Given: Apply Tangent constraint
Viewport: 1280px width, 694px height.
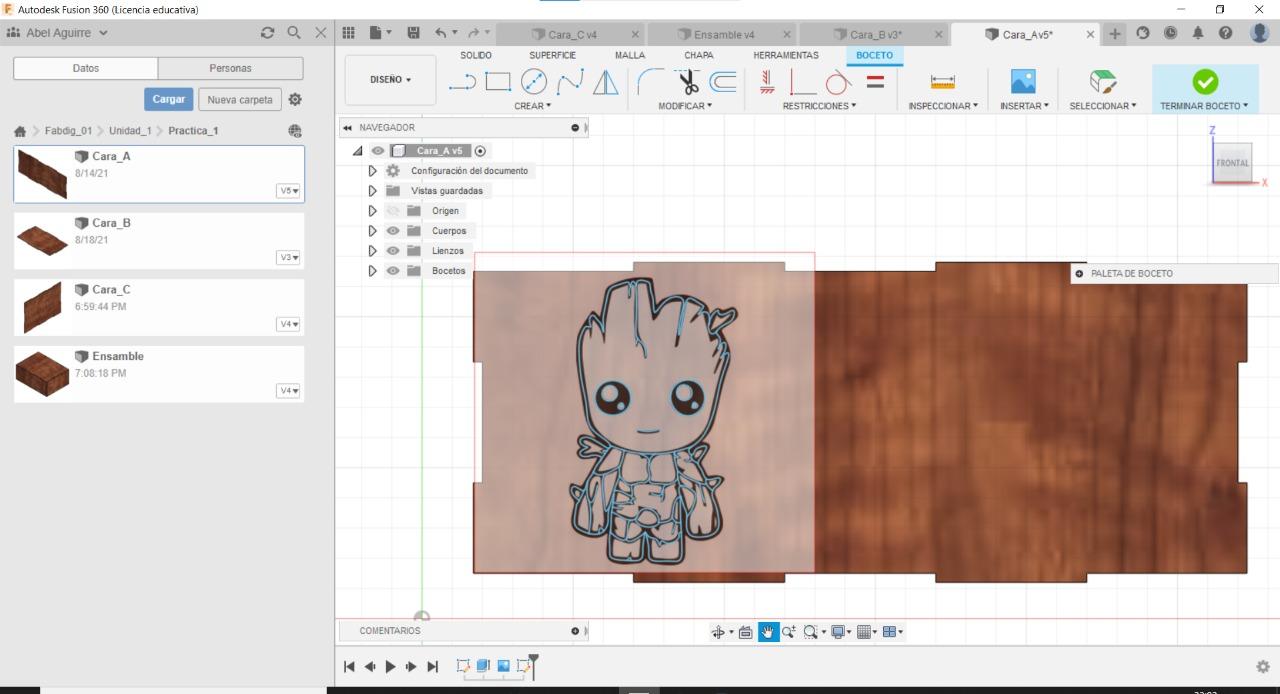Looking at the screenshot, I should click(x=838, y=82).
